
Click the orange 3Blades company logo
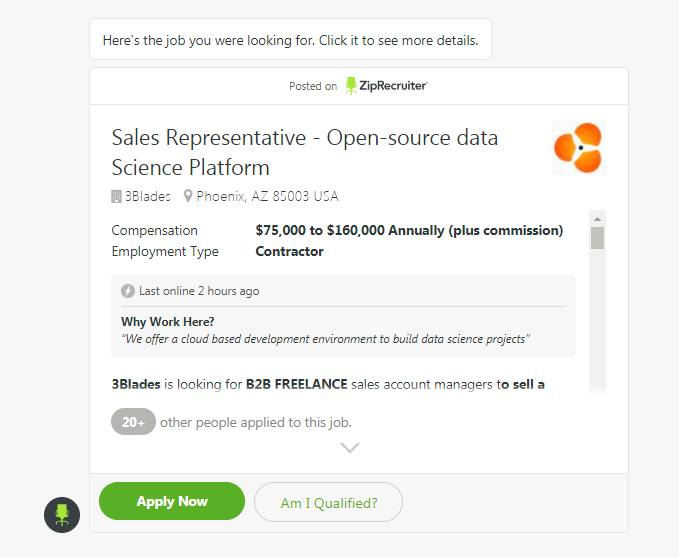click(579, 148)
